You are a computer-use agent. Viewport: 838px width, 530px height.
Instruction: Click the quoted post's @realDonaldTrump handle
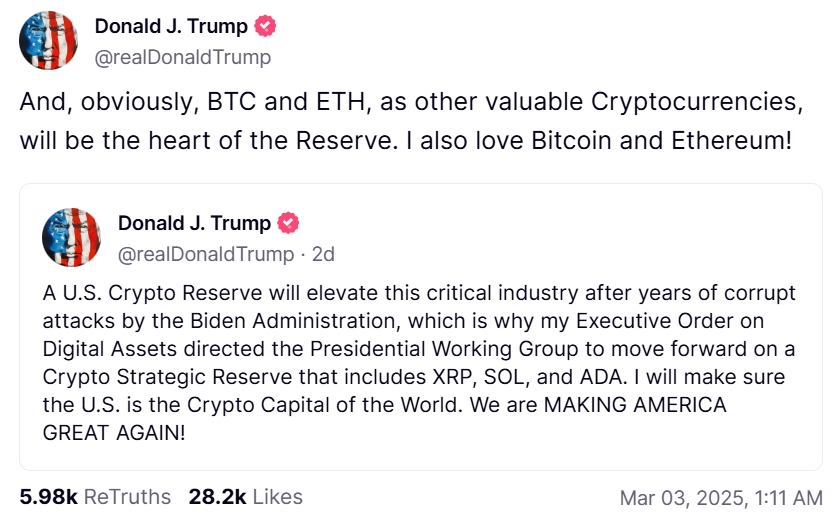[x=206, y=254]
